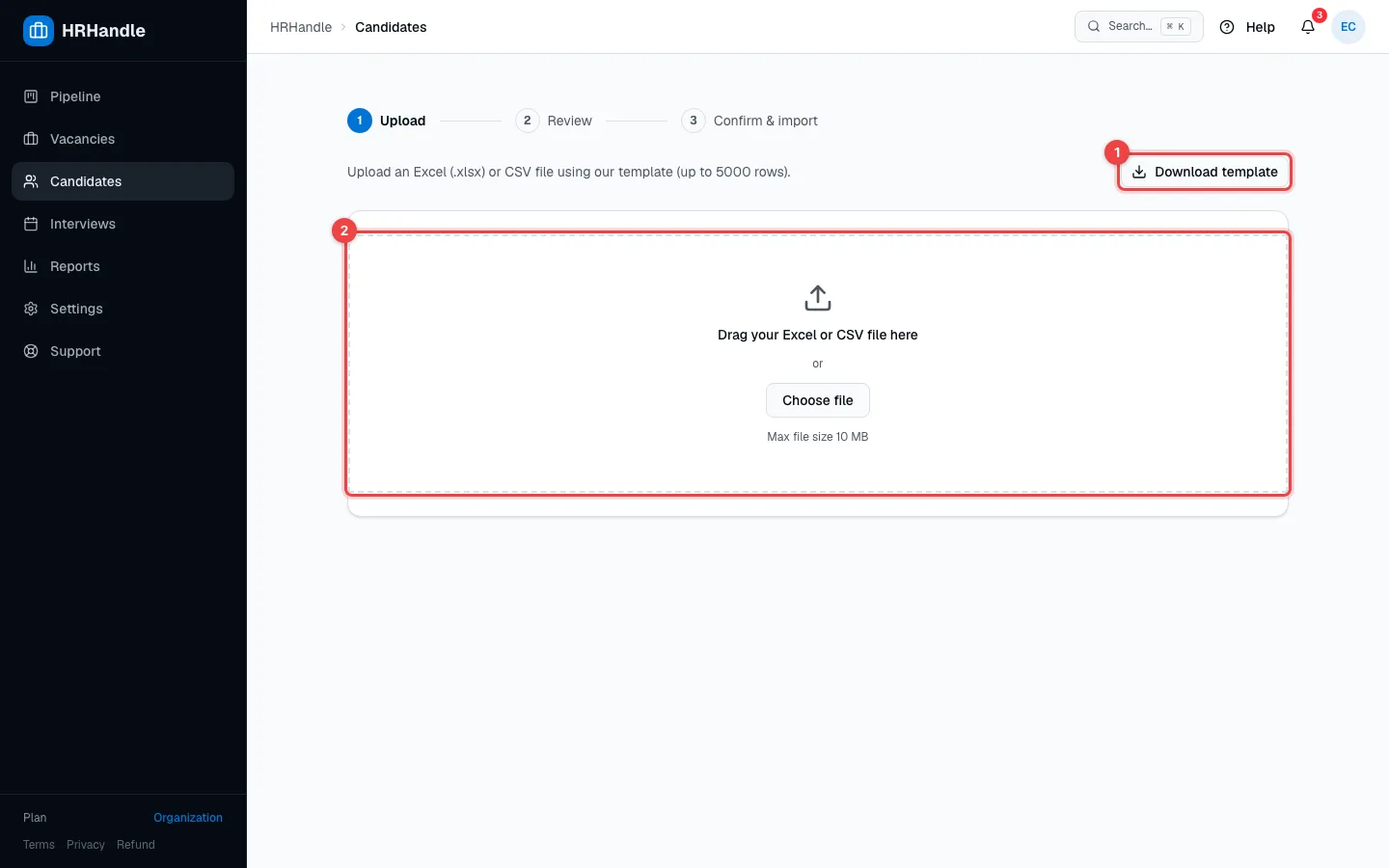1389x868 pixels.
Task: Open the Interviews section
Action: 123,224
